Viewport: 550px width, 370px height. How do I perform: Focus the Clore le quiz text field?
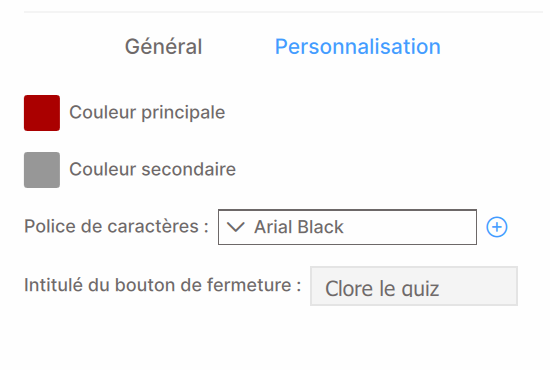pyautogui.click(x=414, y=286)
